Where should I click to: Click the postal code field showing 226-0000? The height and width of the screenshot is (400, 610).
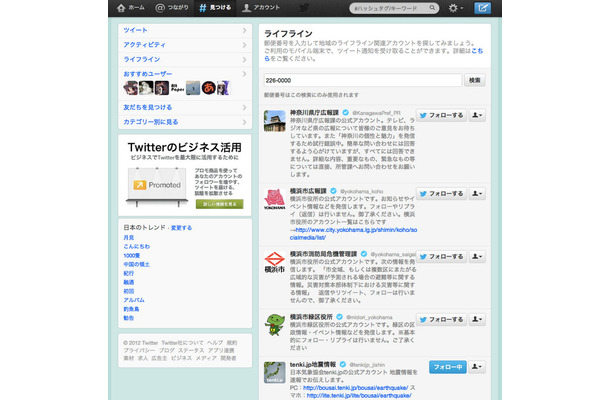363,81
